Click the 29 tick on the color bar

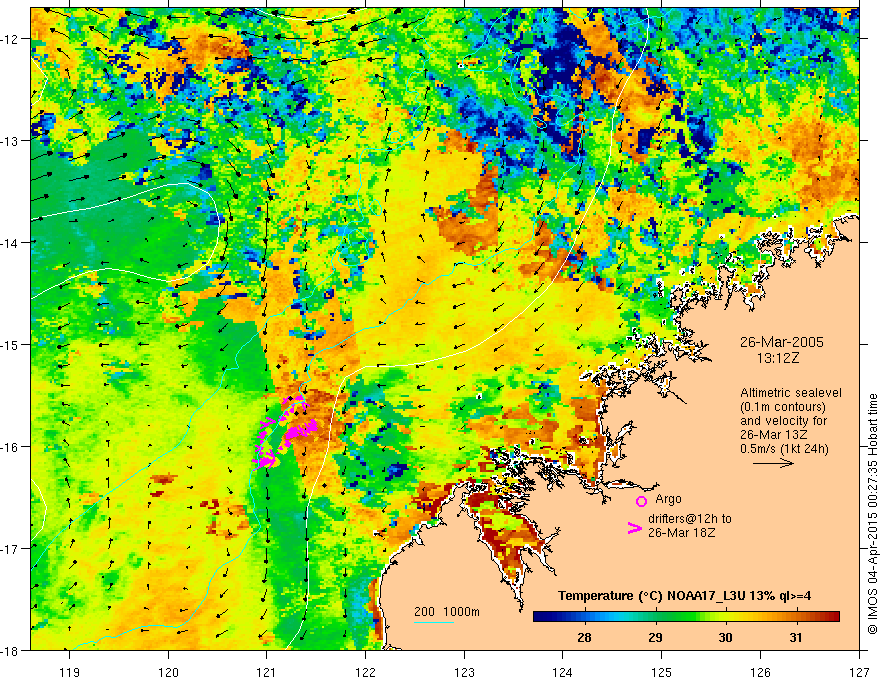[x=655, y=637]
